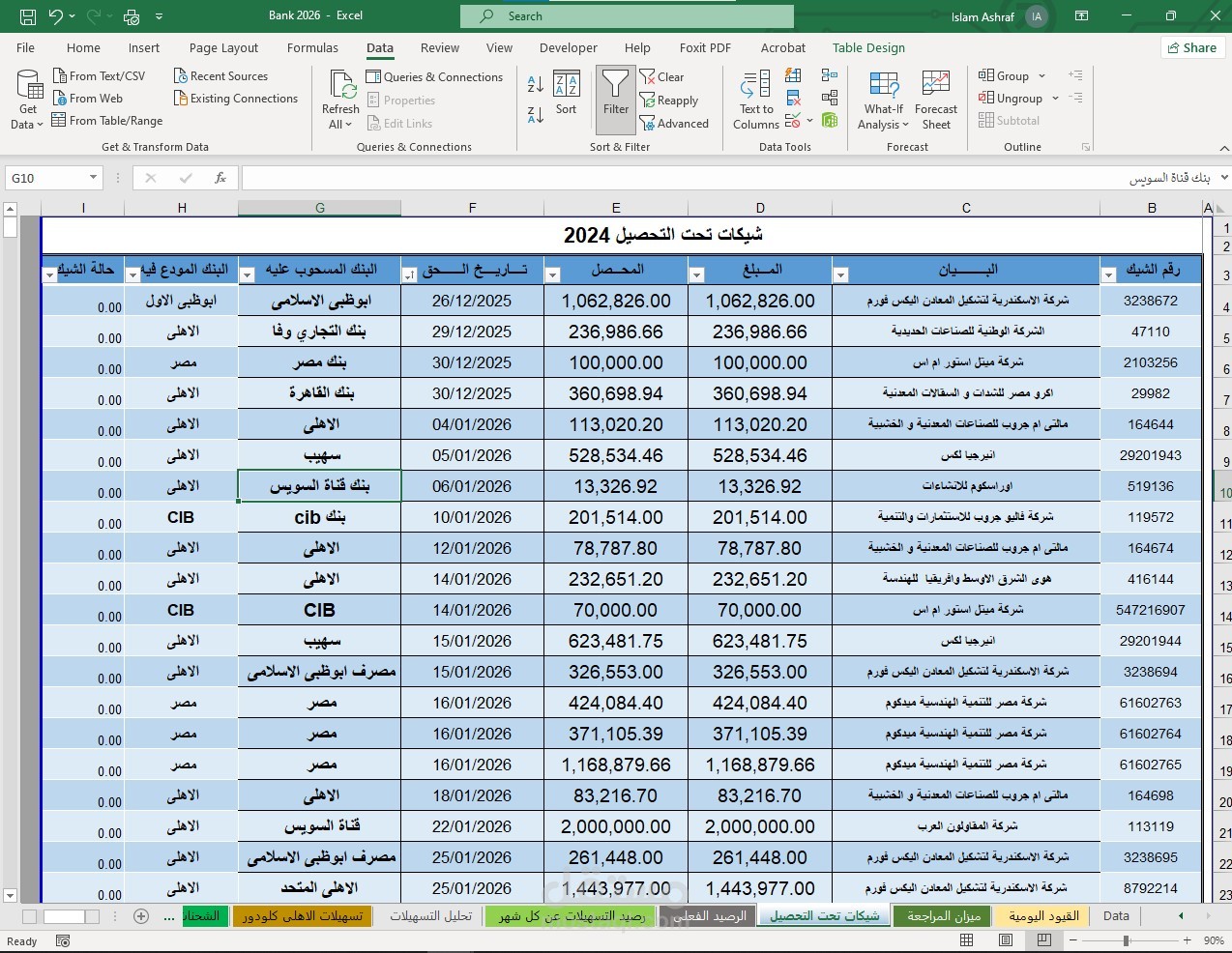Viewport: 1232px width, 953px height.
Task: Click zoom in plus button
Action: (x=1186, y=940)
